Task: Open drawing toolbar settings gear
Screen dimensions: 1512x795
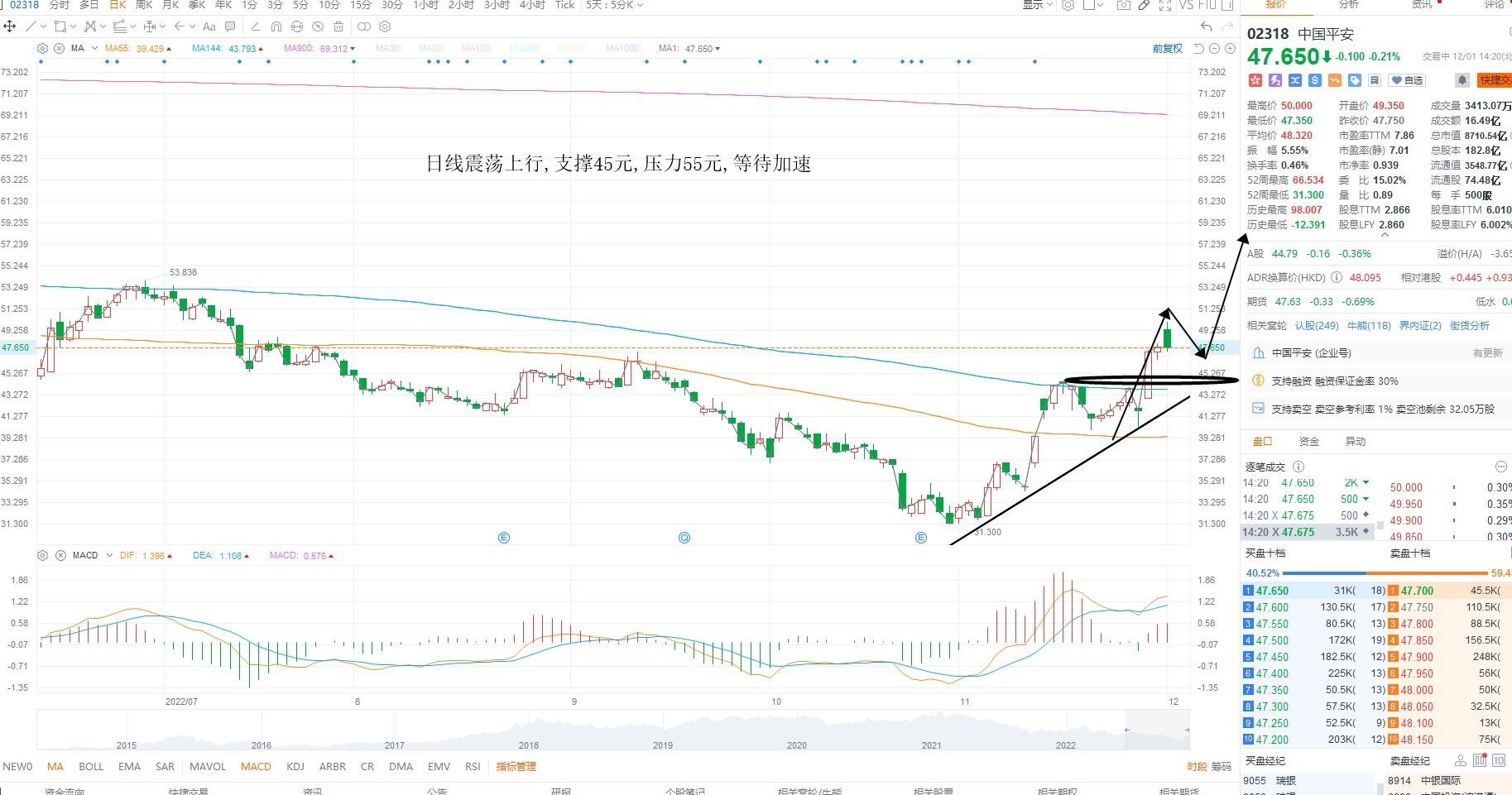Action: [385, 26]
